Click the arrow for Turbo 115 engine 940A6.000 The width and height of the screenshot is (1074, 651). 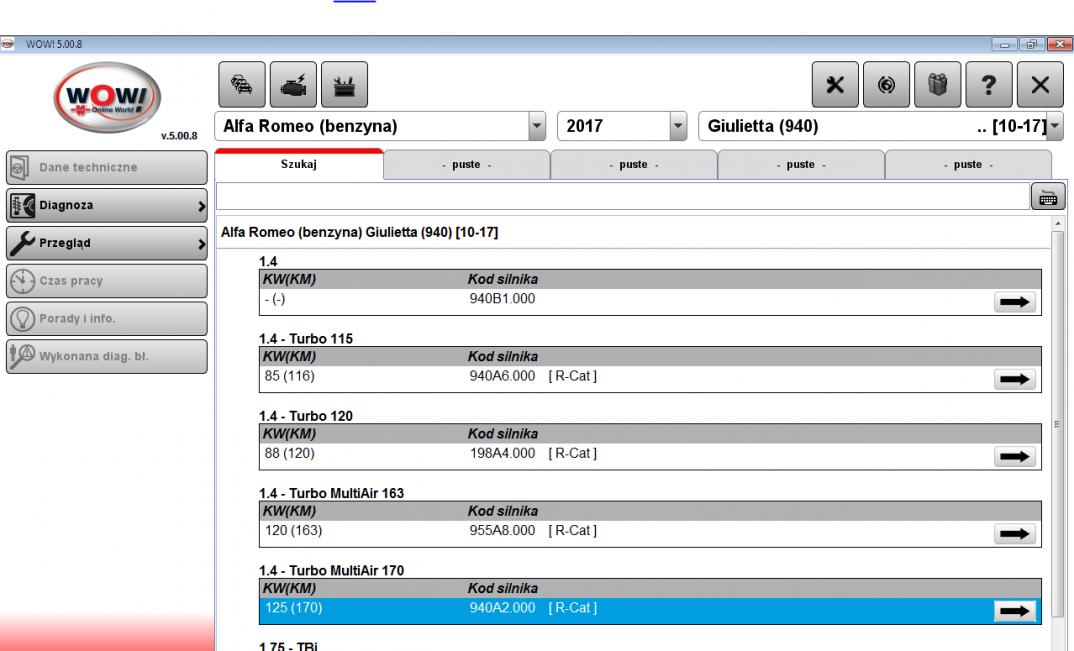pos(1014,380)
